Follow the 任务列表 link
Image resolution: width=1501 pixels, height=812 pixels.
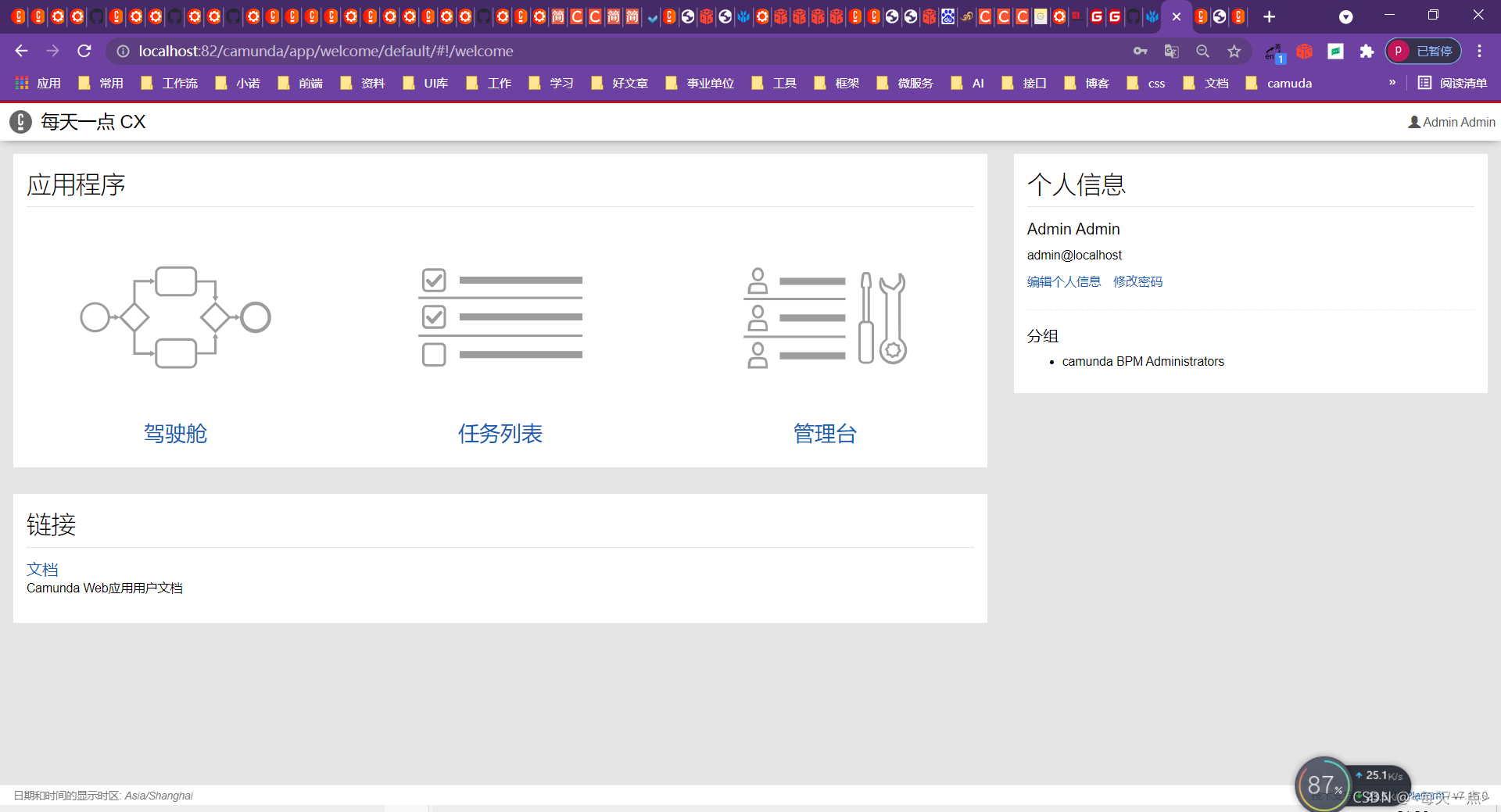pyautogui.click(x=500, y=433)
